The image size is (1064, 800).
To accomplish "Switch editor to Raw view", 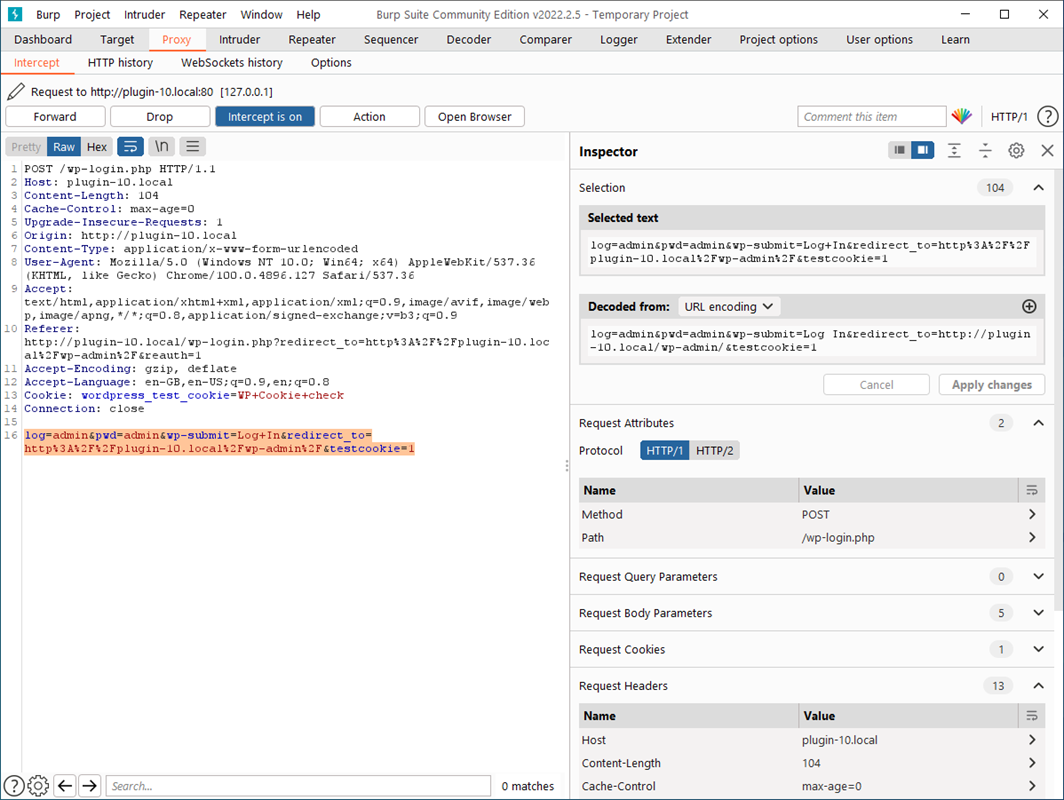I will tap(64, 147).
